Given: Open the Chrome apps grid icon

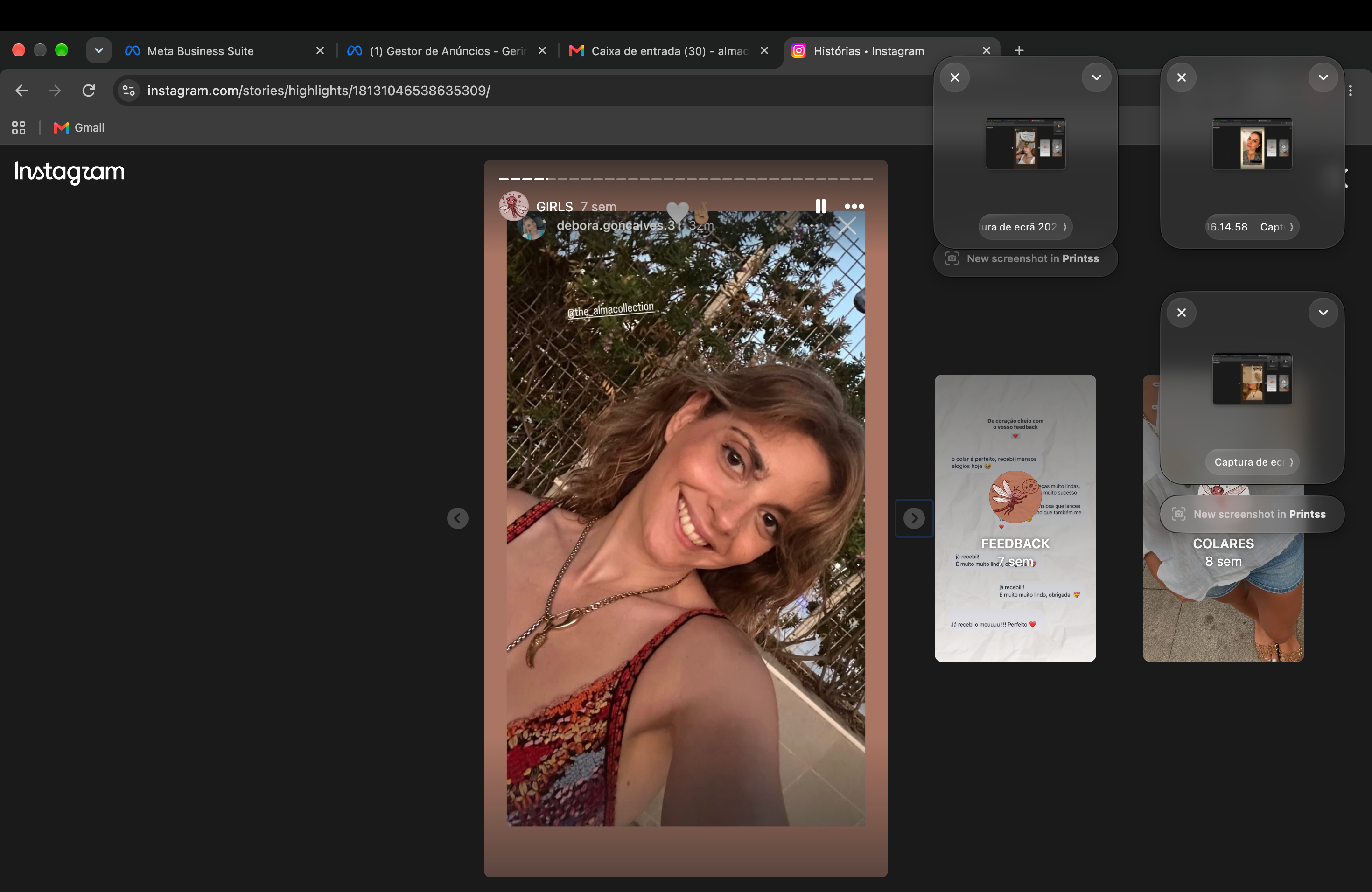Looking at the screenshot, I should [19, 128].
